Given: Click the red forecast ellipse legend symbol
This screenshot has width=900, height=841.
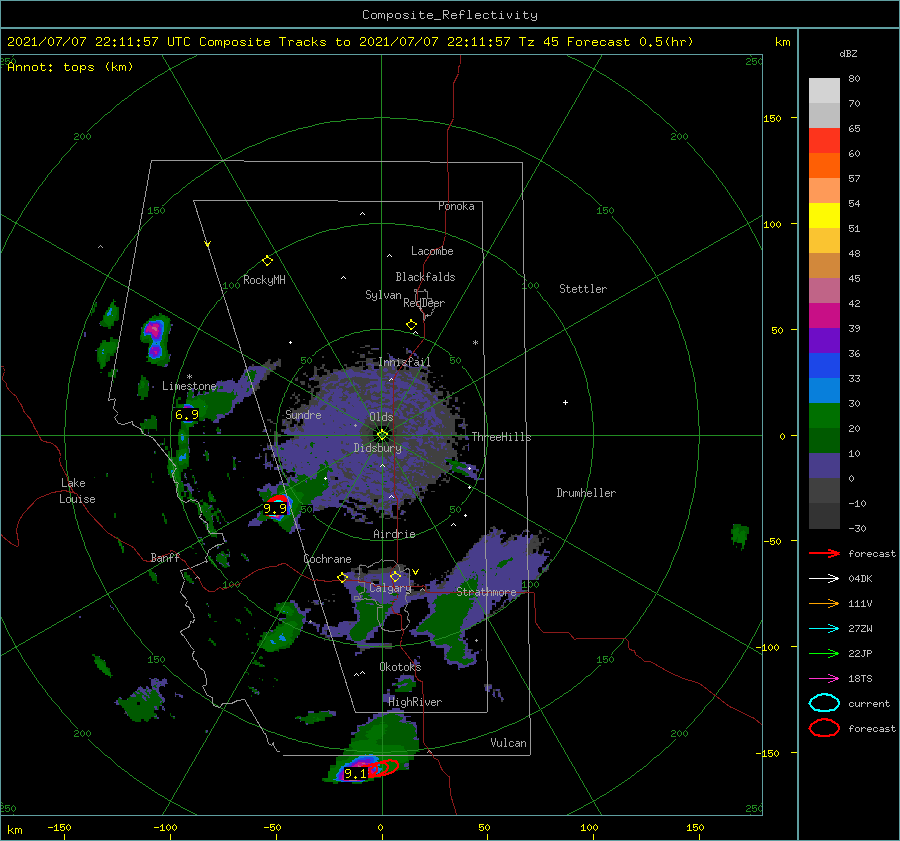Looking at the screenshot, I should pyautogui.click(x=824, y=728).
